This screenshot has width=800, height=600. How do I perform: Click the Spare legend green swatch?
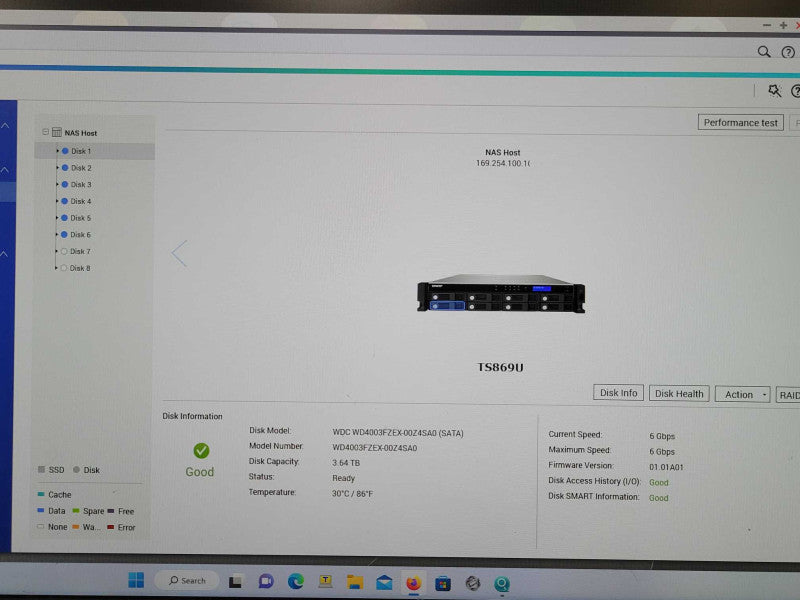pyautogui.click(x=76, y=511)
